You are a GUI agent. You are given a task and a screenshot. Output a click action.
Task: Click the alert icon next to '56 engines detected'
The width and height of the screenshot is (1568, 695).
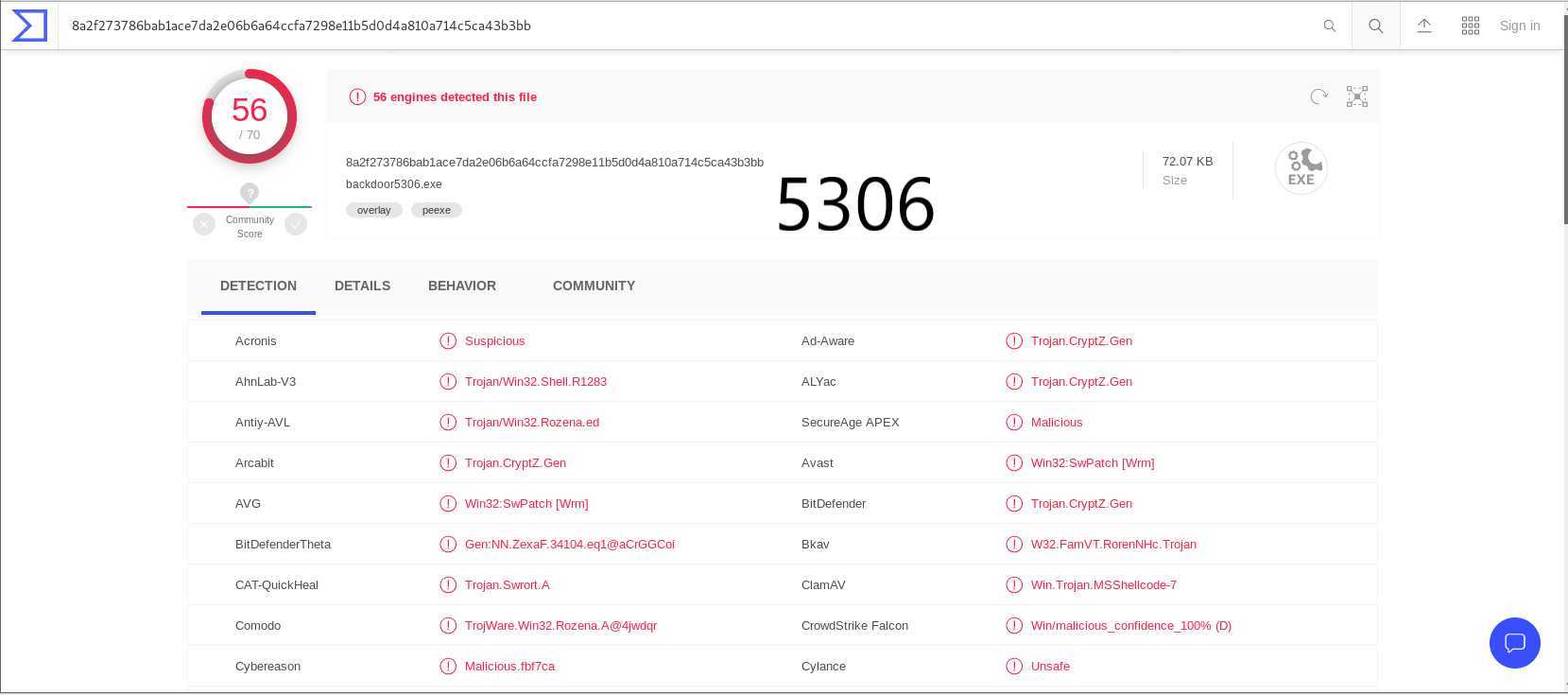[357, 96]
